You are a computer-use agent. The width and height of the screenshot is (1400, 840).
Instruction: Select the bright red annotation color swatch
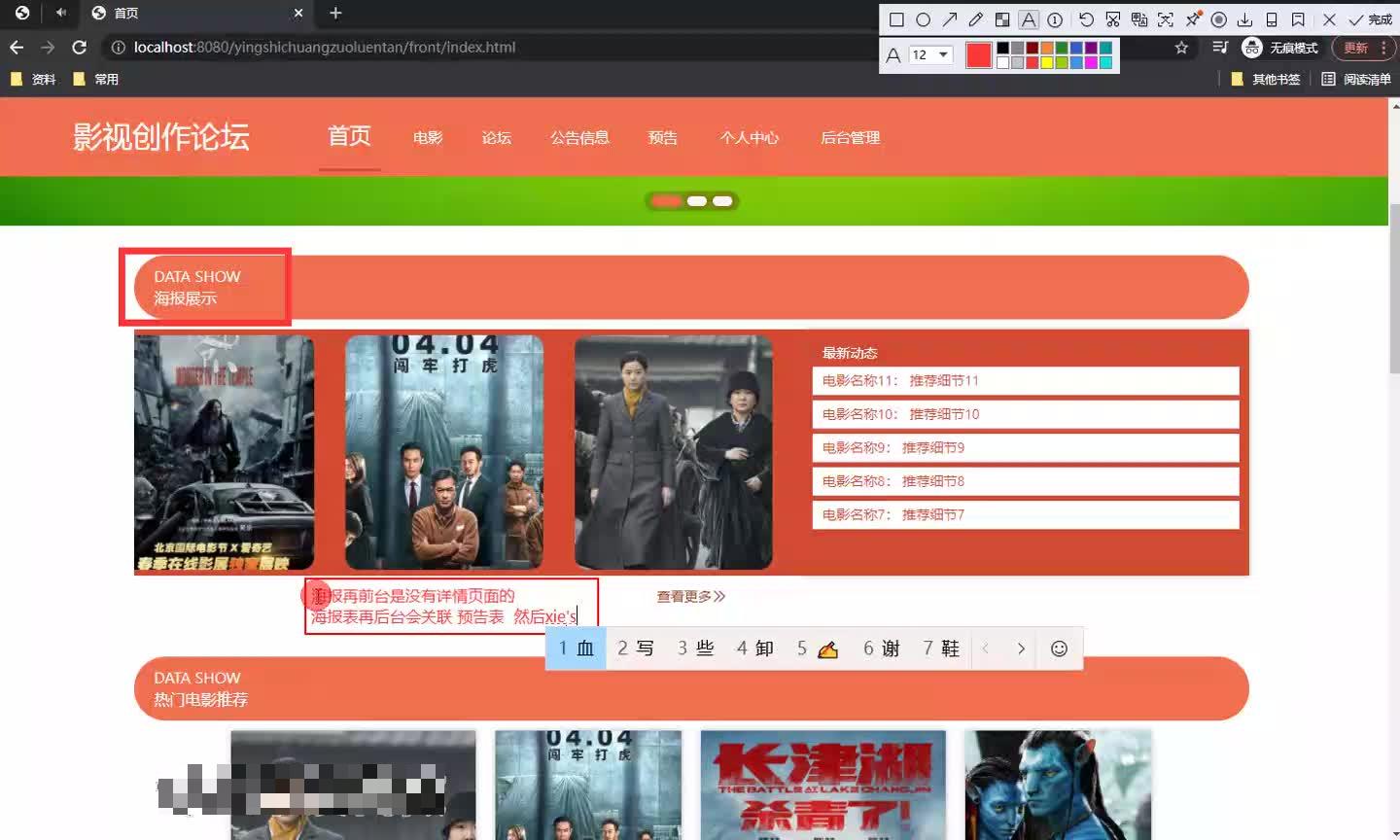(978, 55)
